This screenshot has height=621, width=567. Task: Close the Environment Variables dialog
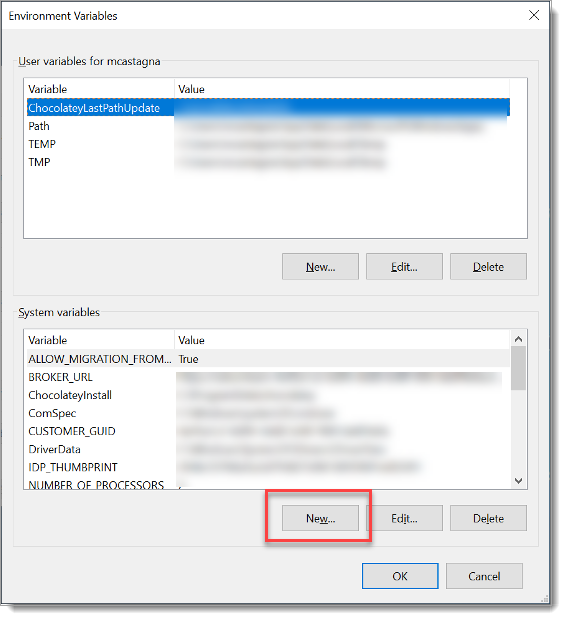(534, 15)
